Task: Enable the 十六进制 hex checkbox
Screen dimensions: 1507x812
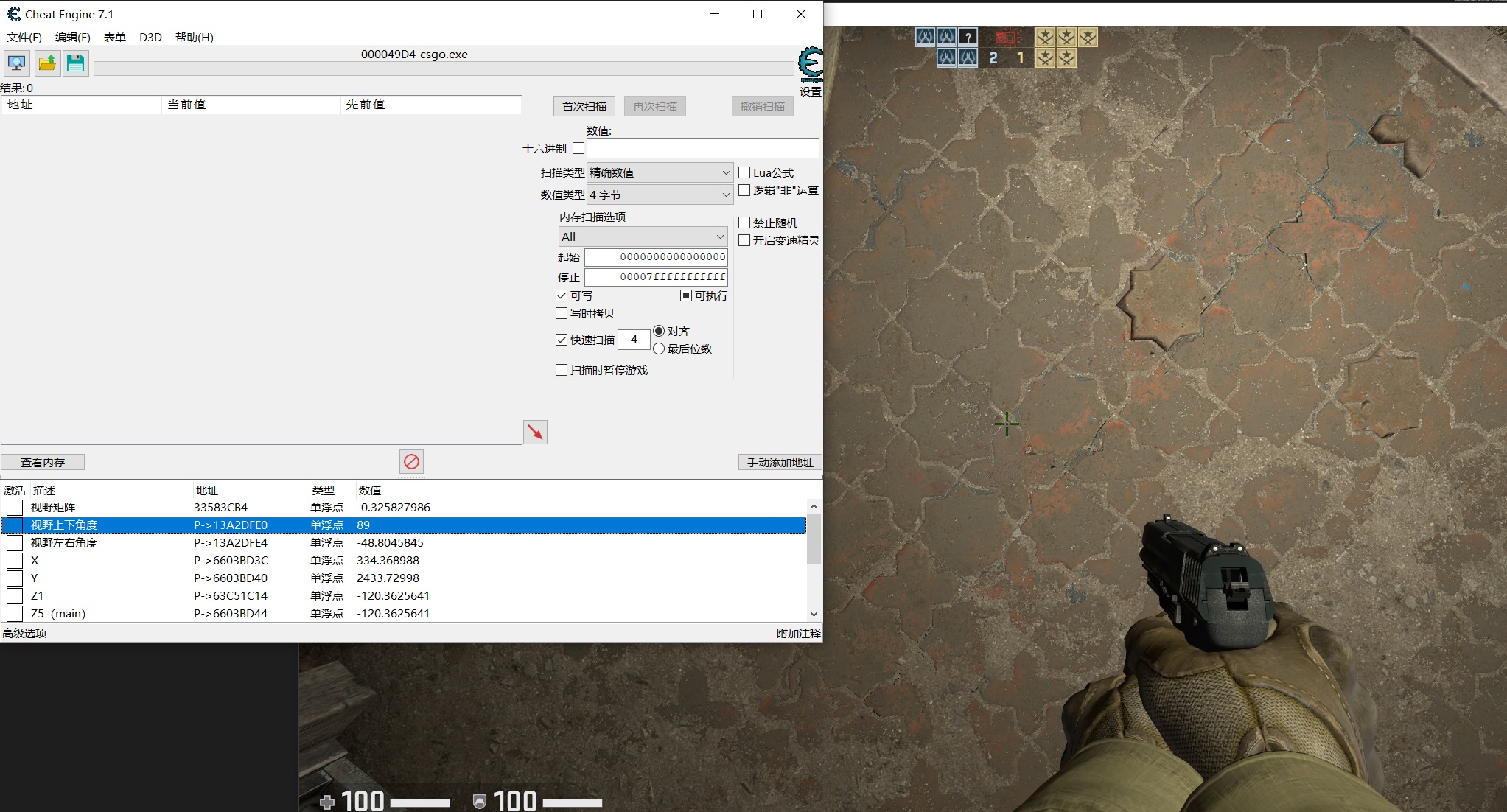Action: pyautogui.click(x=578, y=148)
